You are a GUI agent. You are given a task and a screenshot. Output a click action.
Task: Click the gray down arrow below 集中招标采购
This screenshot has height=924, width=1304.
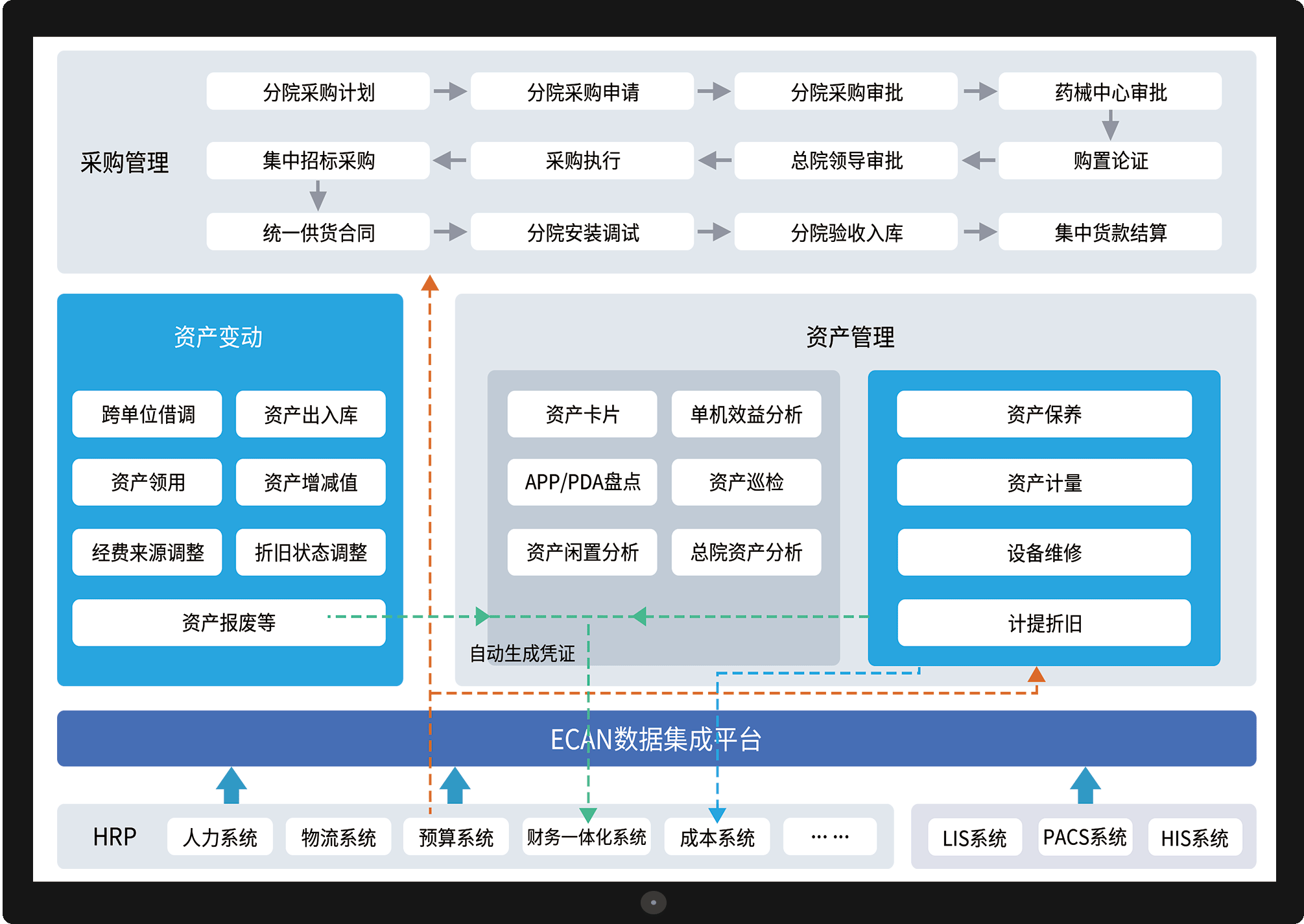tap(318, 195)
